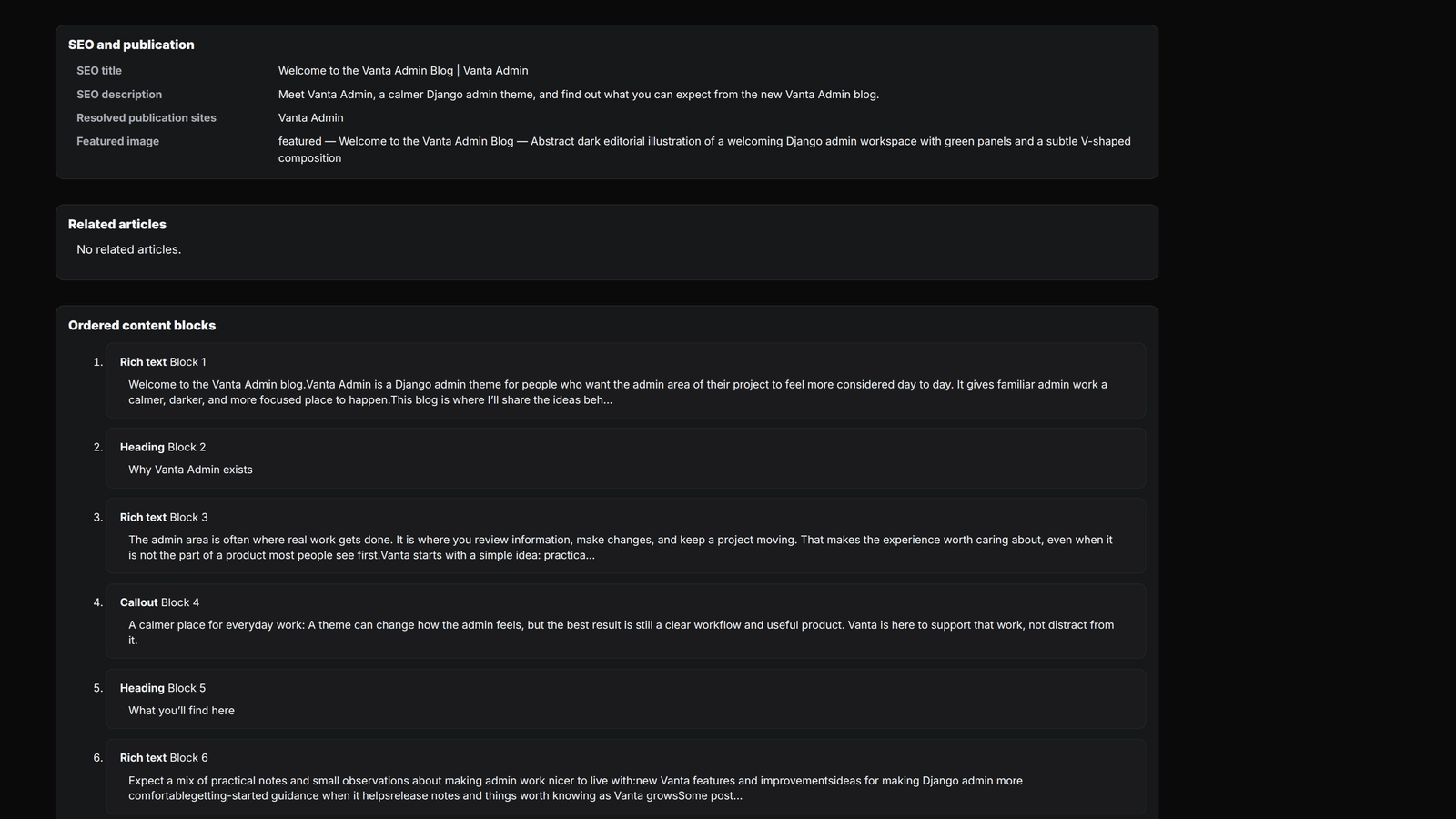Click the SEO and publication section heading

[x=131, y=45]
